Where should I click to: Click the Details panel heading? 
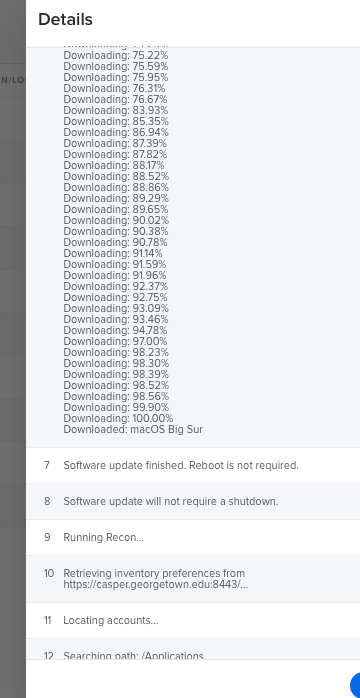point(65,20)
